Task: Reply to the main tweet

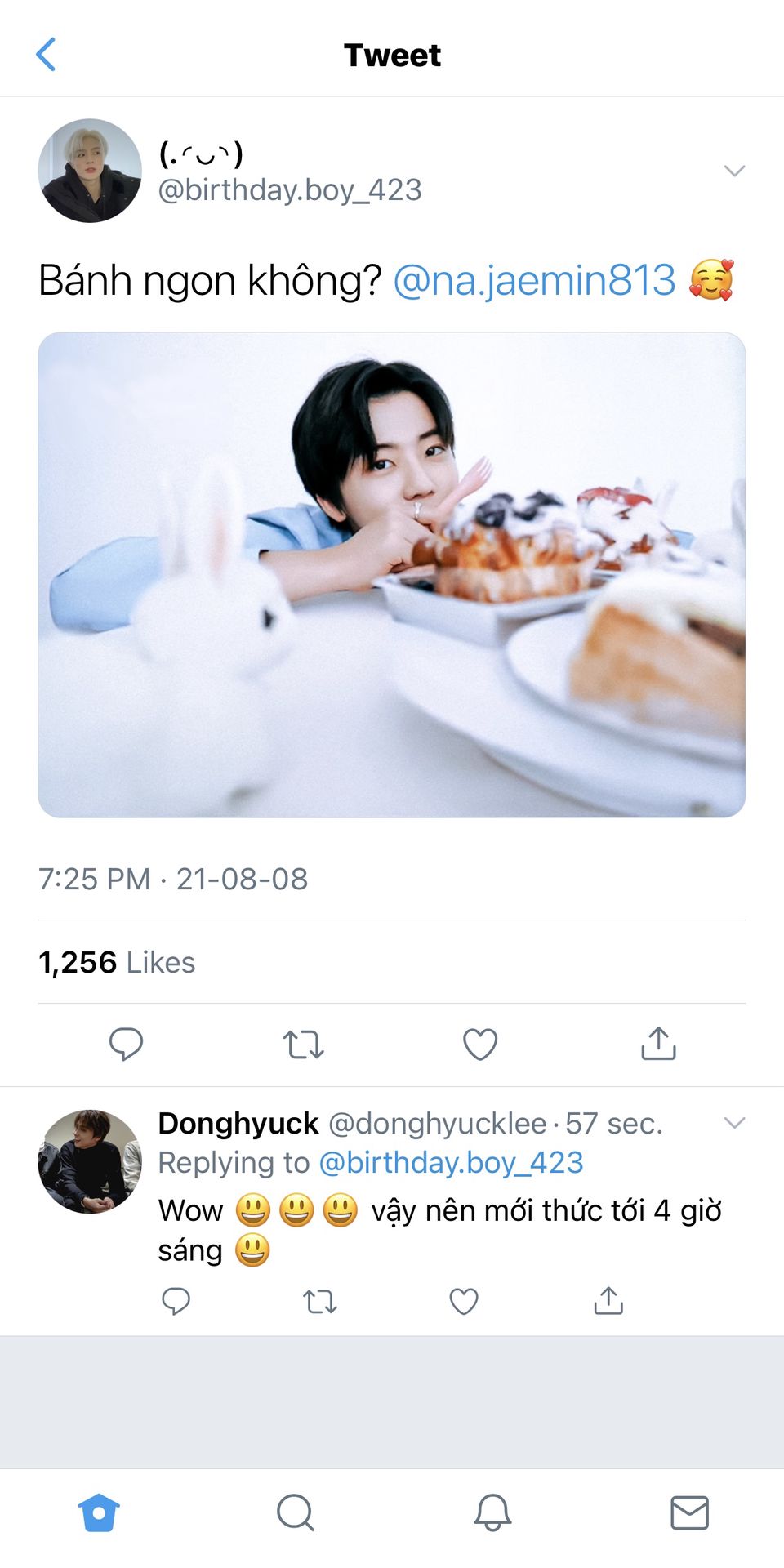Action: tap(126, 1044)
